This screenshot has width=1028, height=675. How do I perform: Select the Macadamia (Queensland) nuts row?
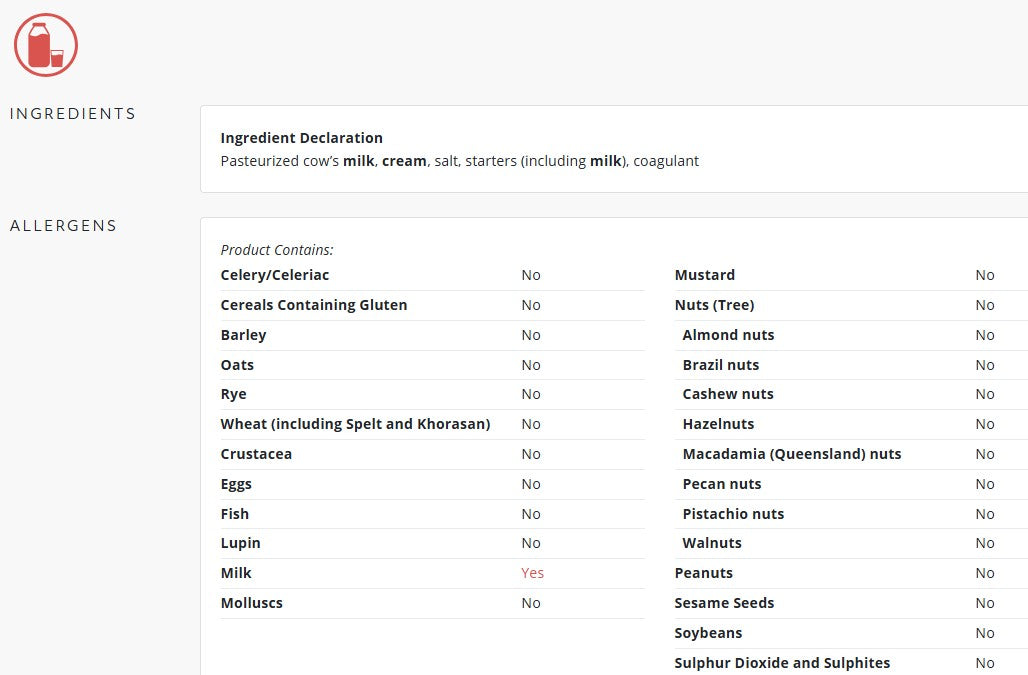coord(792,454)
